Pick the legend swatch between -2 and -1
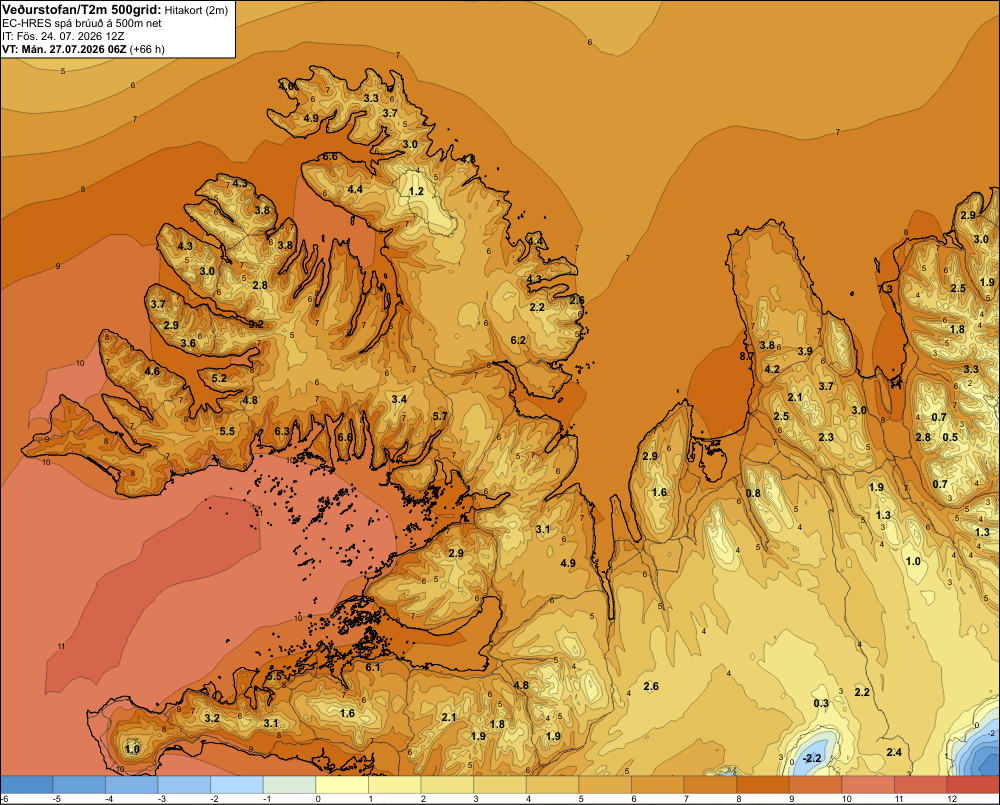This screenshot has height=805, width=1000. (237, 785)
